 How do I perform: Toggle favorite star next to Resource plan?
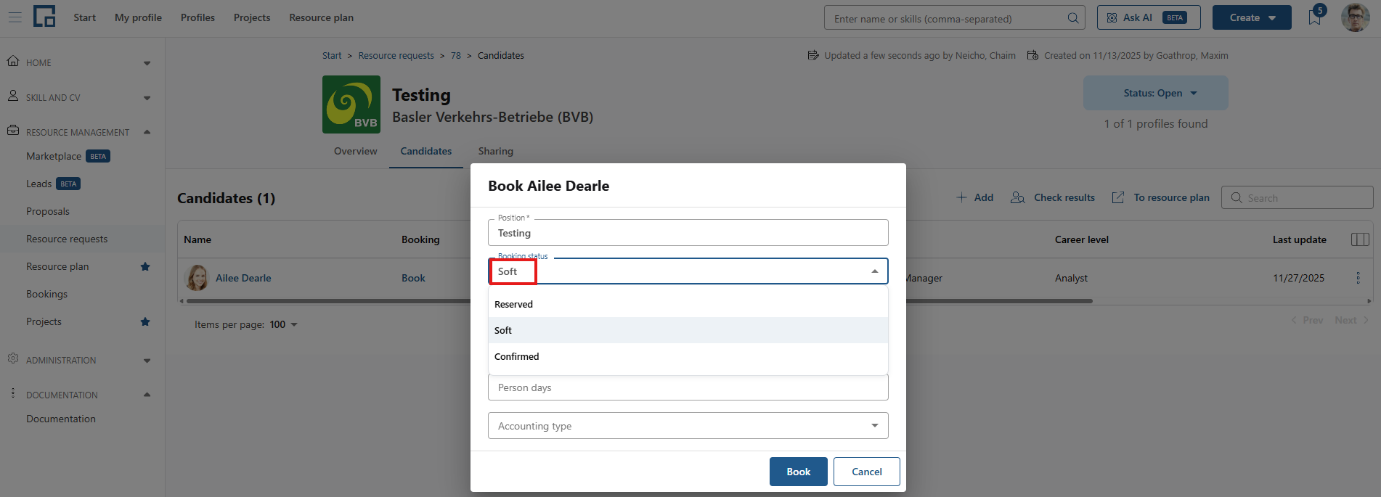(x=145, y=267)
